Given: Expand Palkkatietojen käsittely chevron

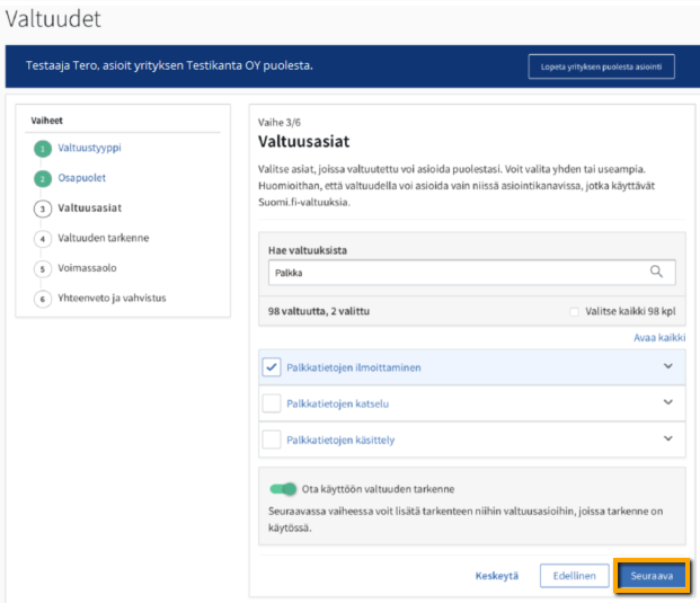Looking at the screenshot, I should pos(668,438).
